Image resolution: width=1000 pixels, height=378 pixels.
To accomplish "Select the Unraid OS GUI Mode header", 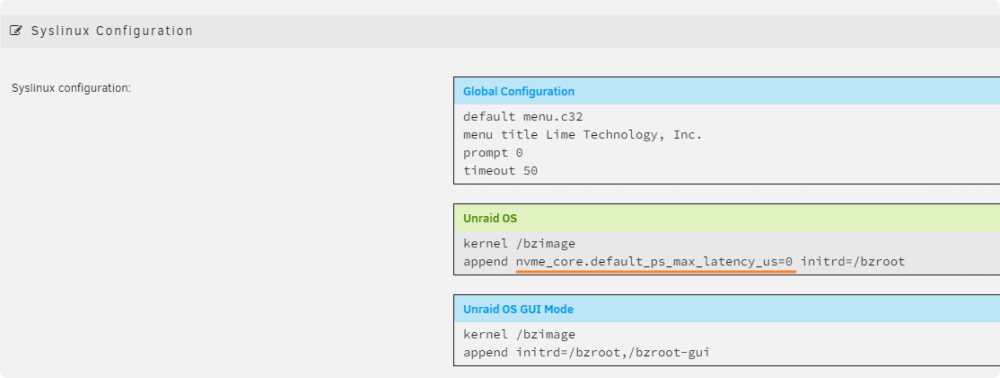I will tap(726, 309).
